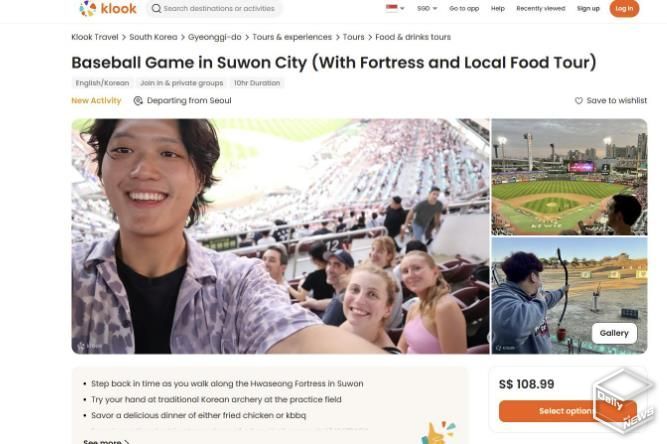This screenshot has height=444, width=667.
Task: Open the country flag dropdown arrow
Action: coord(402,9)
